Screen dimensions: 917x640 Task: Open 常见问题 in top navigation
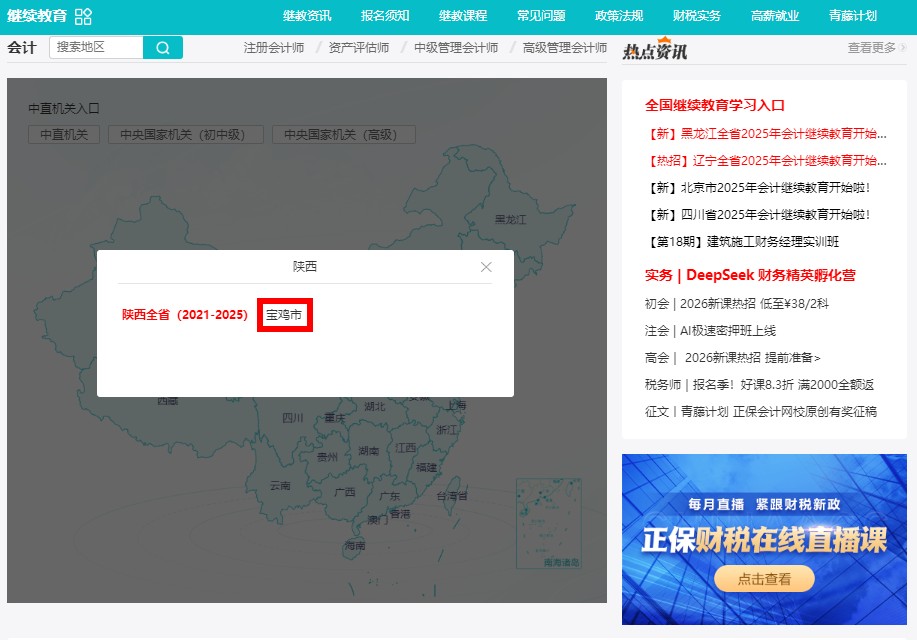coord(541,16)
